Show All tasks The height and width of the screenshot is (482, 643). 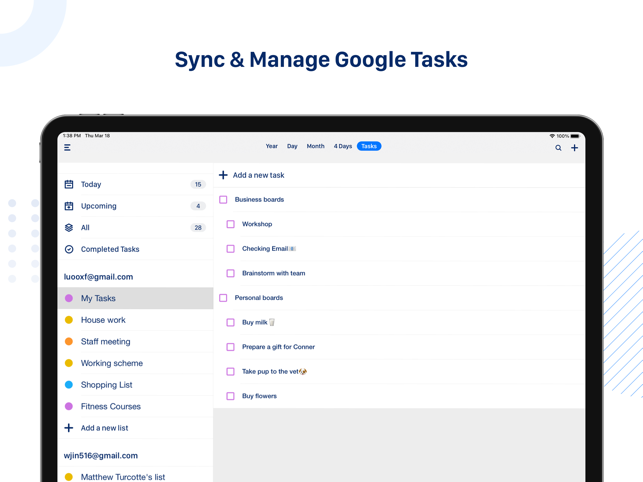pos(136,228)
